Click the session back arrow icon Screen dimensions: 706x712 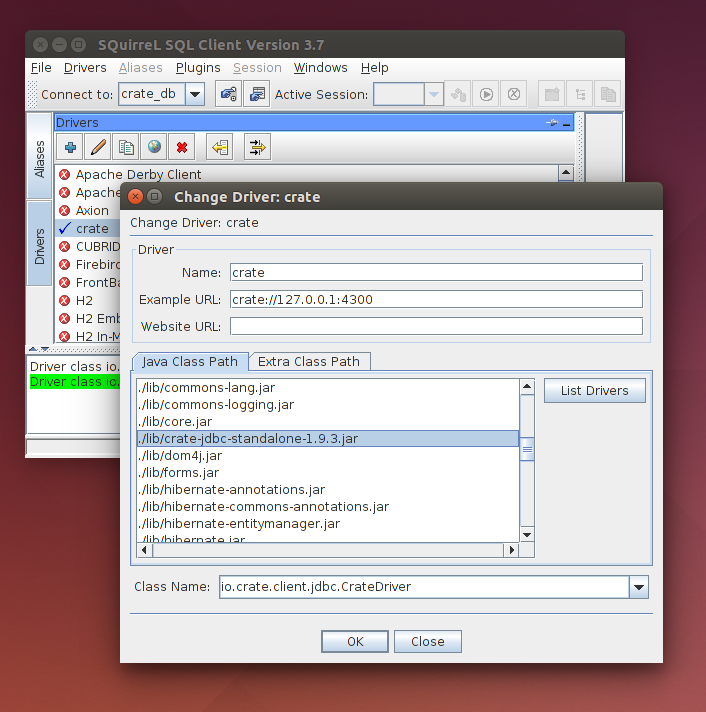458,94
